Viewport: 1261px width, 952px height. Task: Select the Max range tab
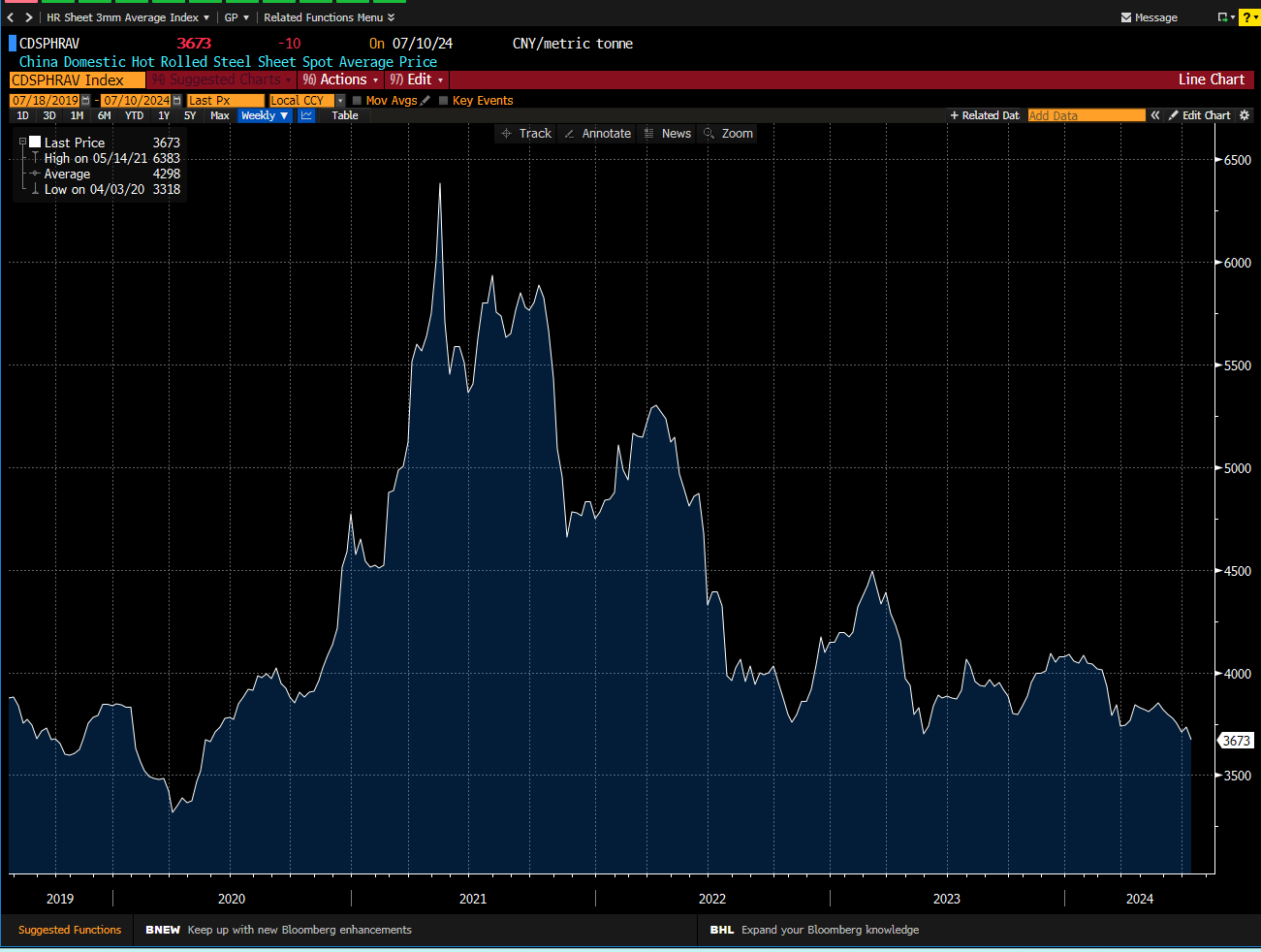[220, 115]
